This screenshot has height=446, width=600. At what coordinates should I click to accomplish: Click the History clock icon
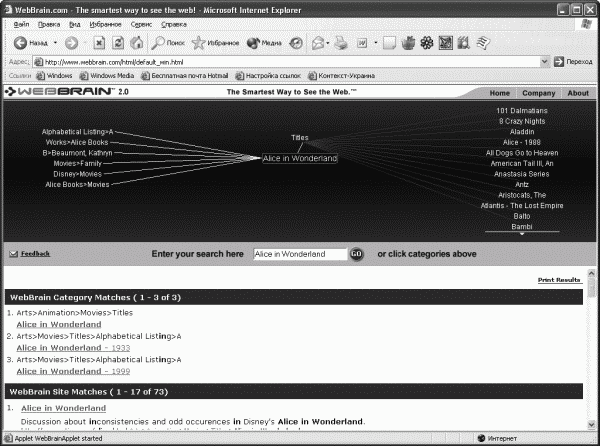point(296,43)
